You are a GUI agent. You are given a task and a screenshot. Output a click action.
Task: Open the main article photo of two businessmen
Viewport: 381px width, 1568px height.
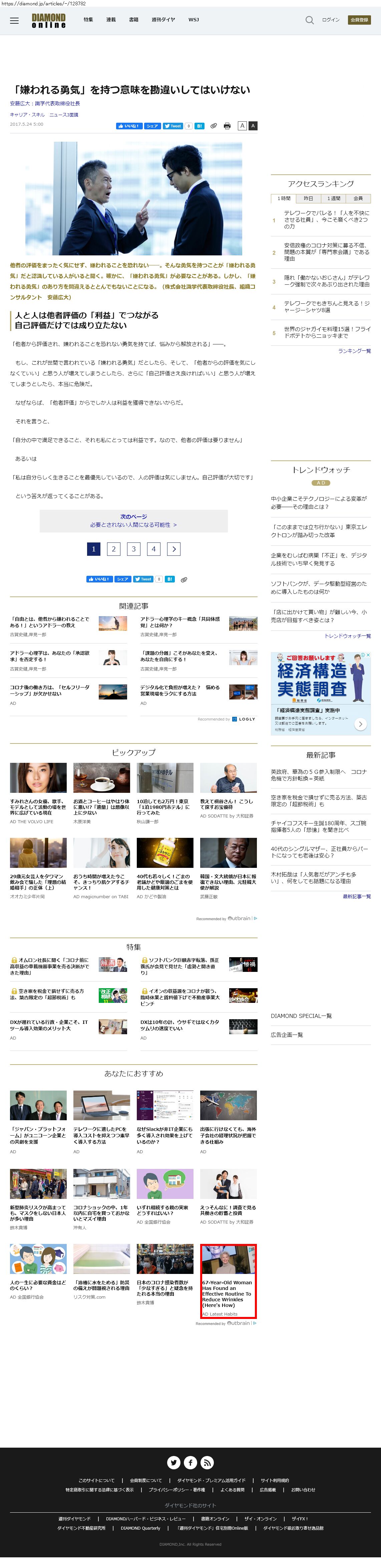coord(134,198)
